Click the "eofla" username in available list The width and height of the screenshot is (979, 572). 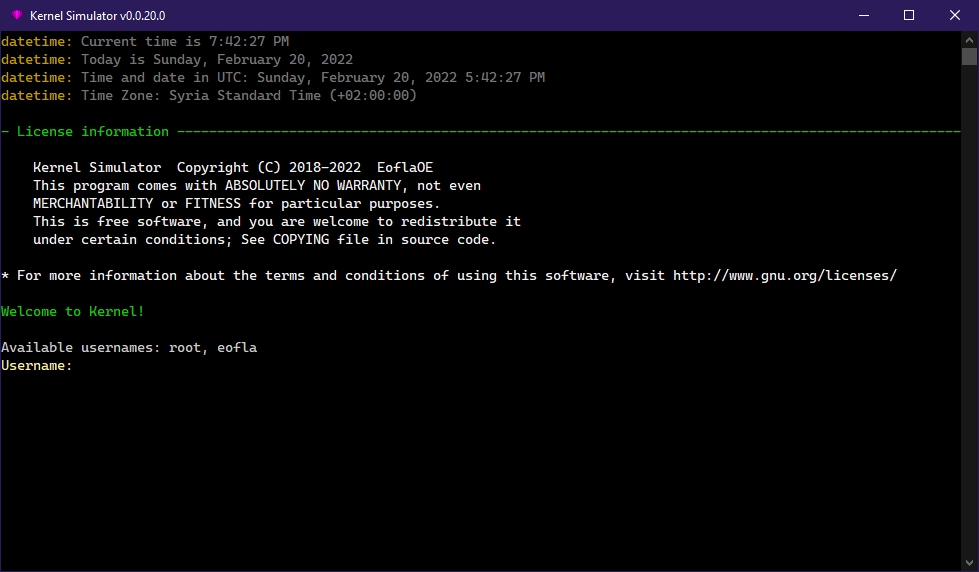click(237, 348)
